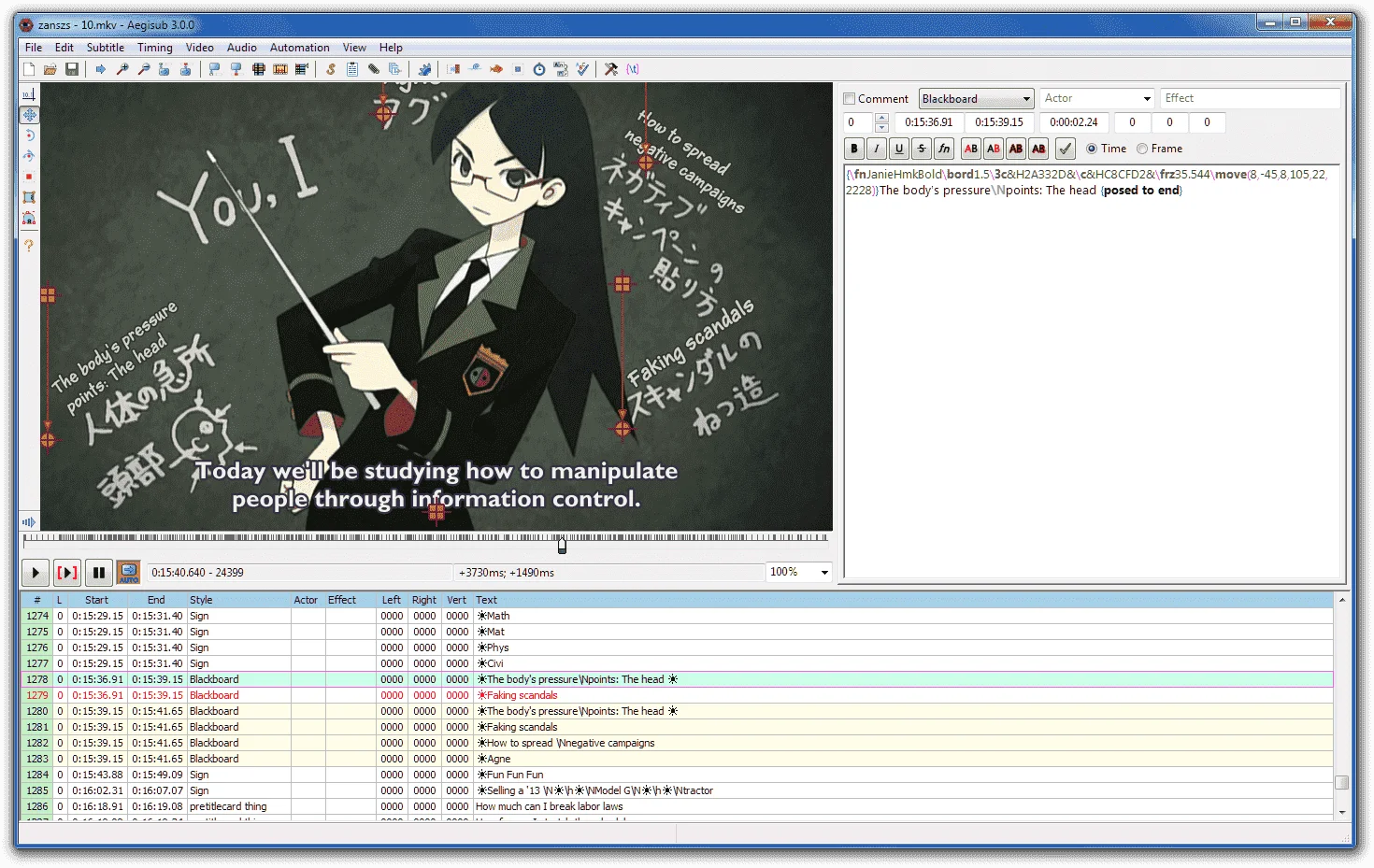Save subtitles using the floppy icon
The image size is (1374, 868).
(72, 69)
